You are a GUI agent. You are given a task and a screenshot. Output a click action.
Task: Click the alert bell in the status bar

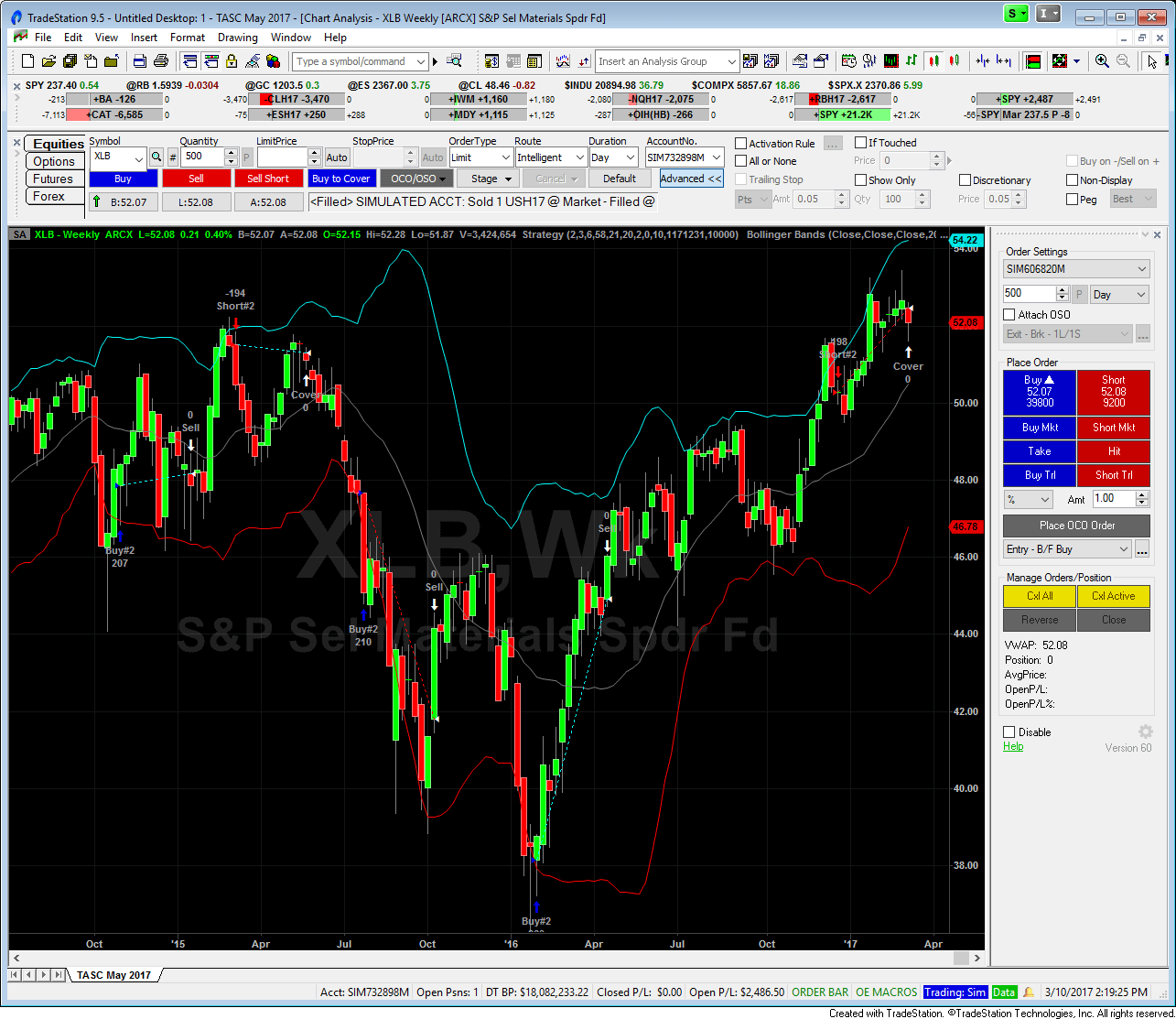point(1029,992)
